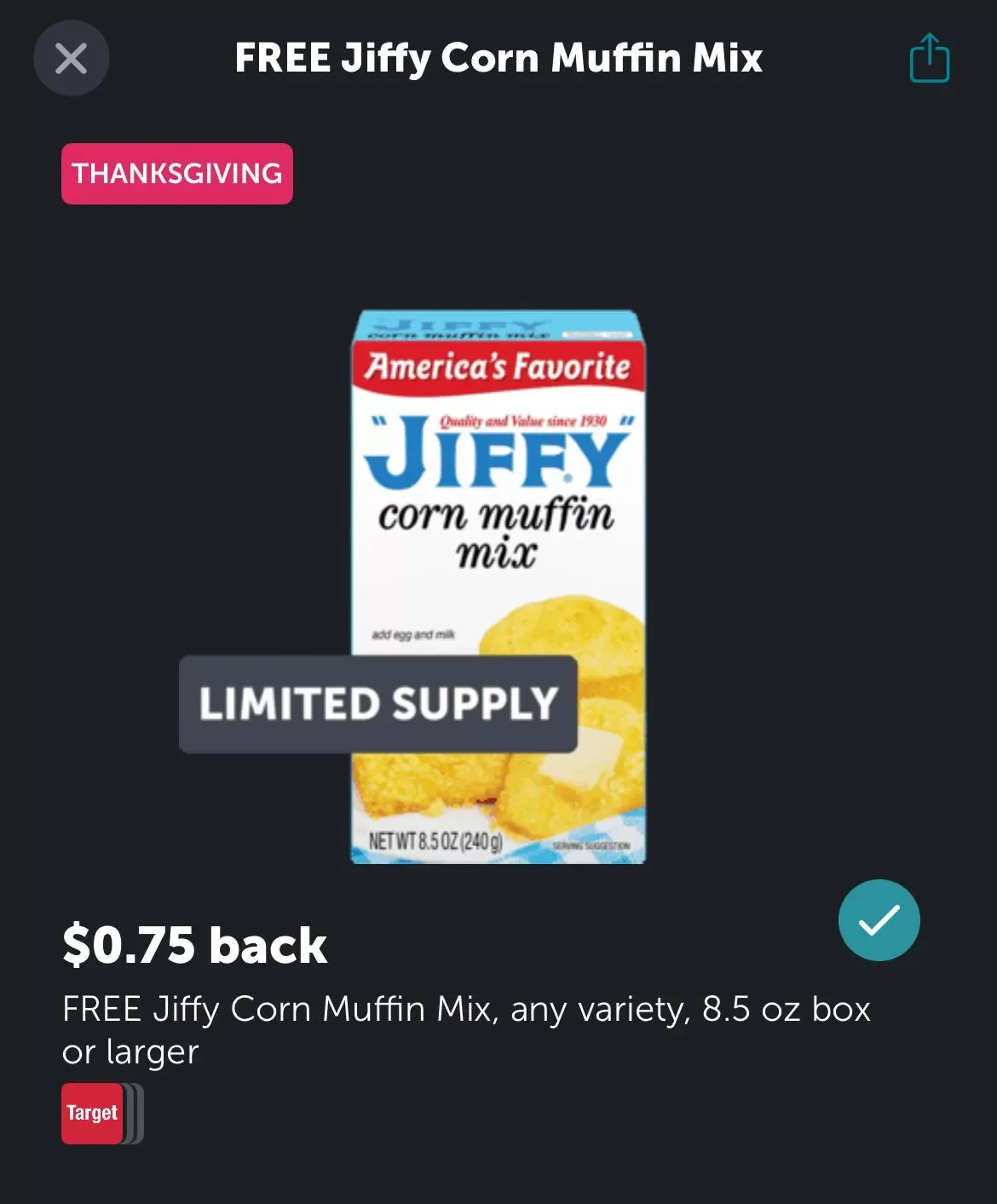Select the THANKSGIVING category tag

click(177, 174)
